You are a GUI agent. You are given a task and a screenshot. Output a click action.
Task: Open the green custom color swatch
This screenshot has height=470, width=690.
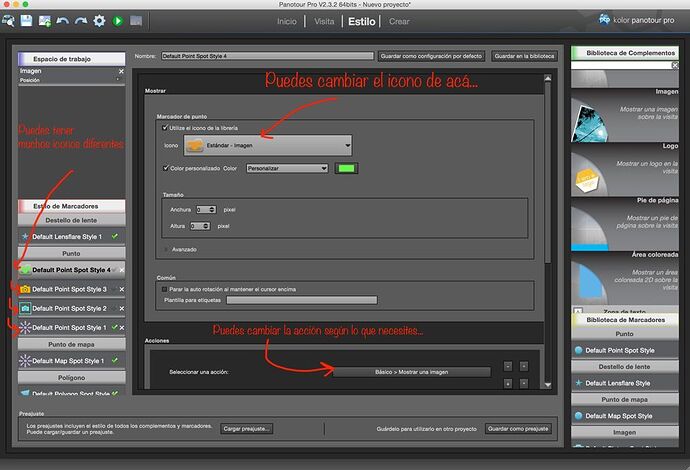coord(346,168)
